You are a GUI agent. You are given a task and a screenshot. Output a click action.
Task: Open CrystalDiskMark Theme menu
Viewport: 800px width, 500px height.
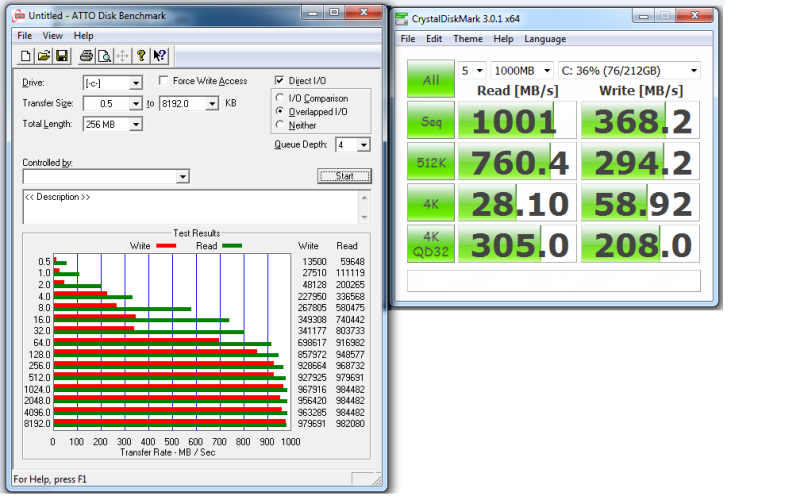468,39
